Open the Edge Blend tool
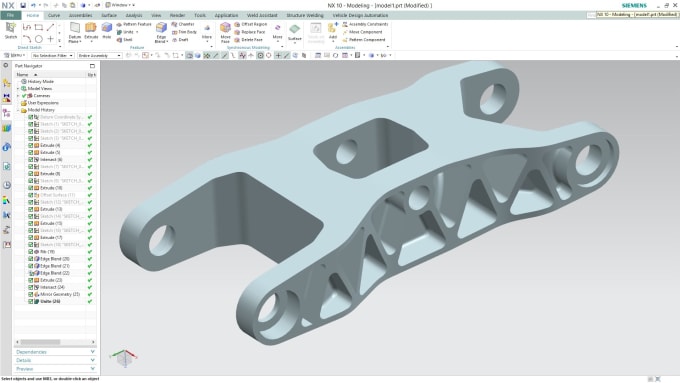This screenshot has width=680, height=383. click(x=161, y=32)
